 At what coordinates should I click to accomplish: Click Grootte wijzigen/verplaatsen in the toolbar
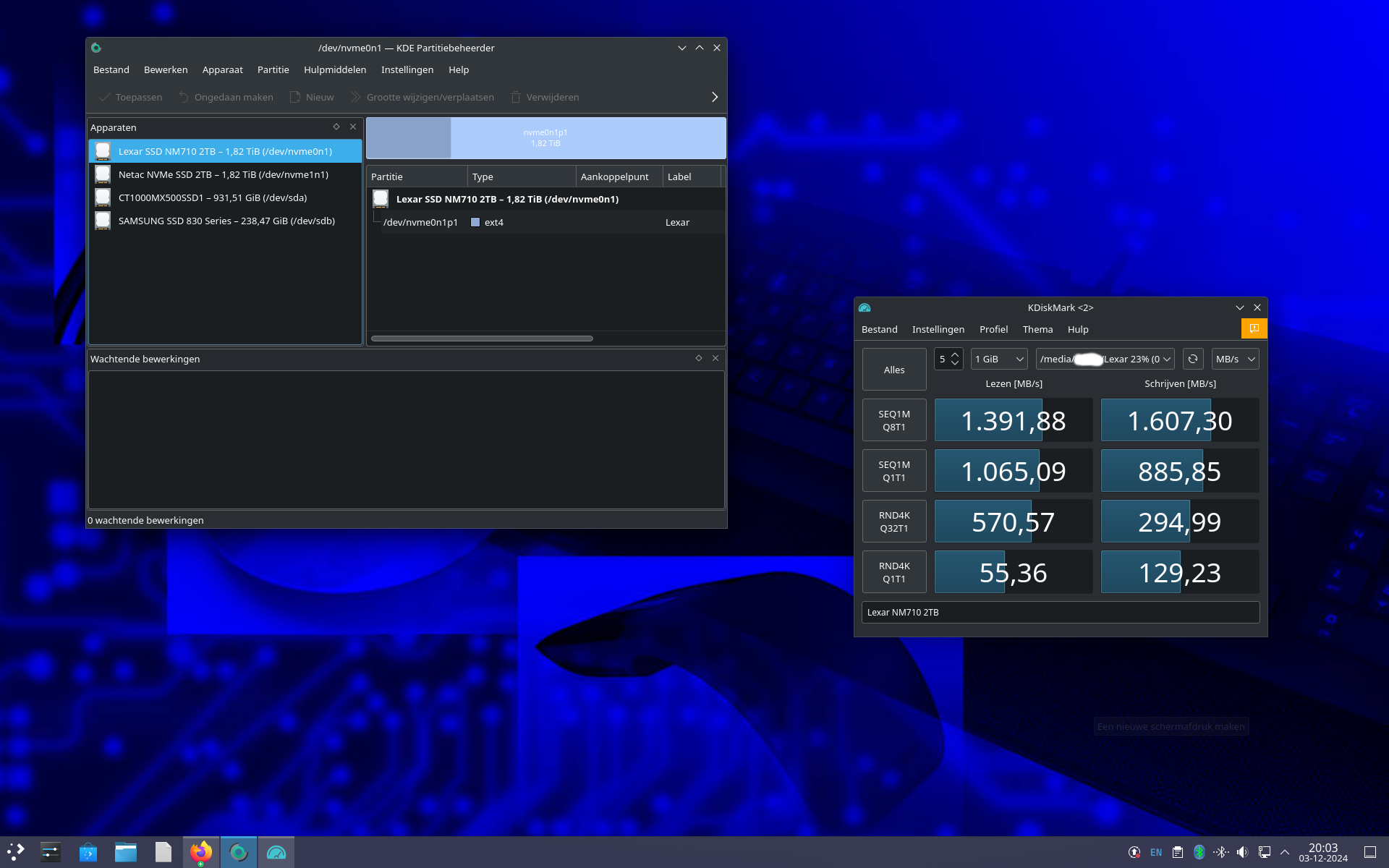(422, 97)
